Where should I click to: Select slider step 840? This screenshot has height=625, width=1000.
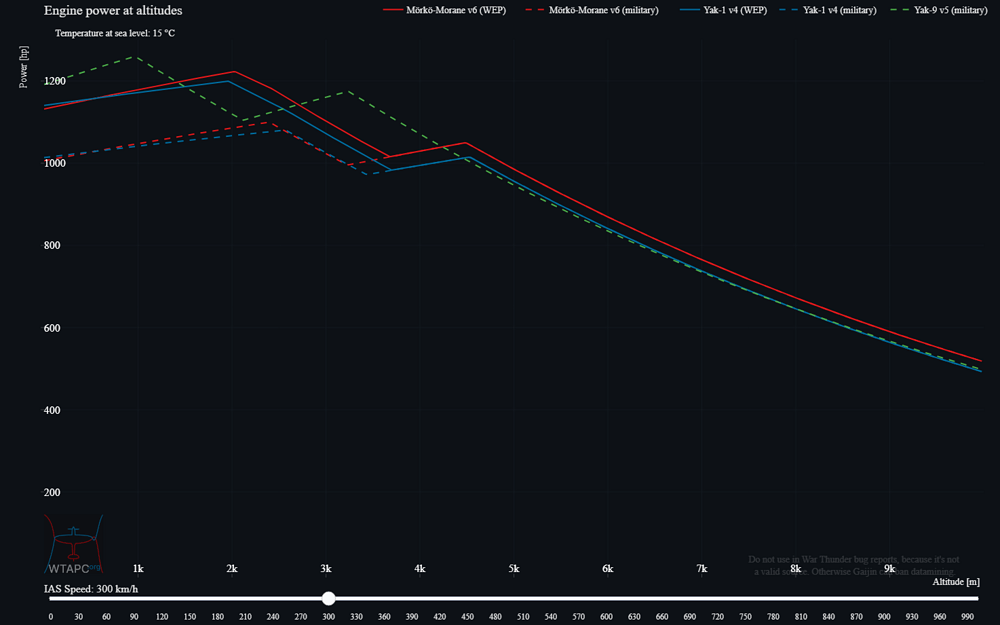[x=828, y=617]
